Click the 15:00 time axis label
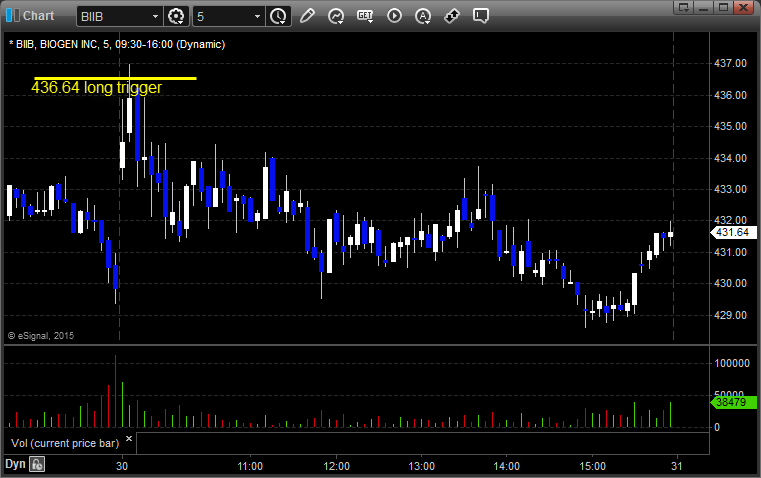761x478 pixels. point(593,466)
